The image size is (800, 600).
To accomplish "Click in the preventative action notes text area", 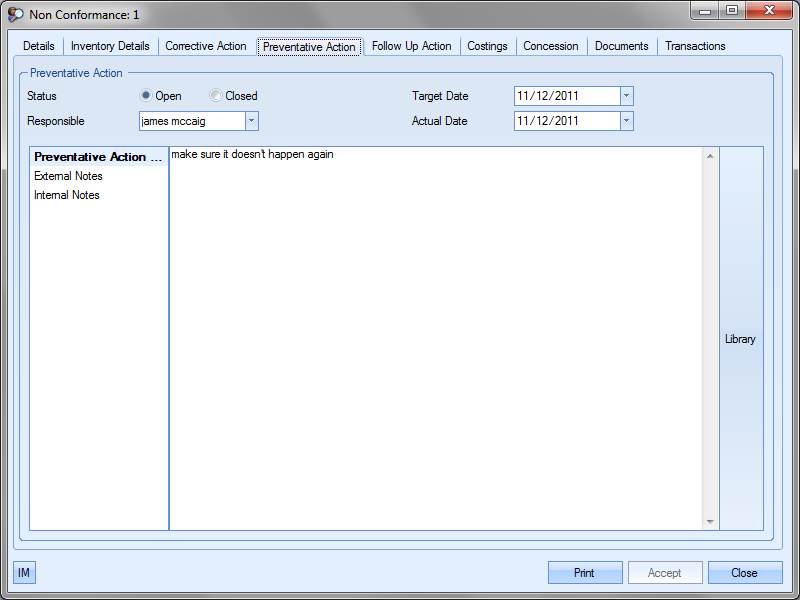I will click(436, 339).
